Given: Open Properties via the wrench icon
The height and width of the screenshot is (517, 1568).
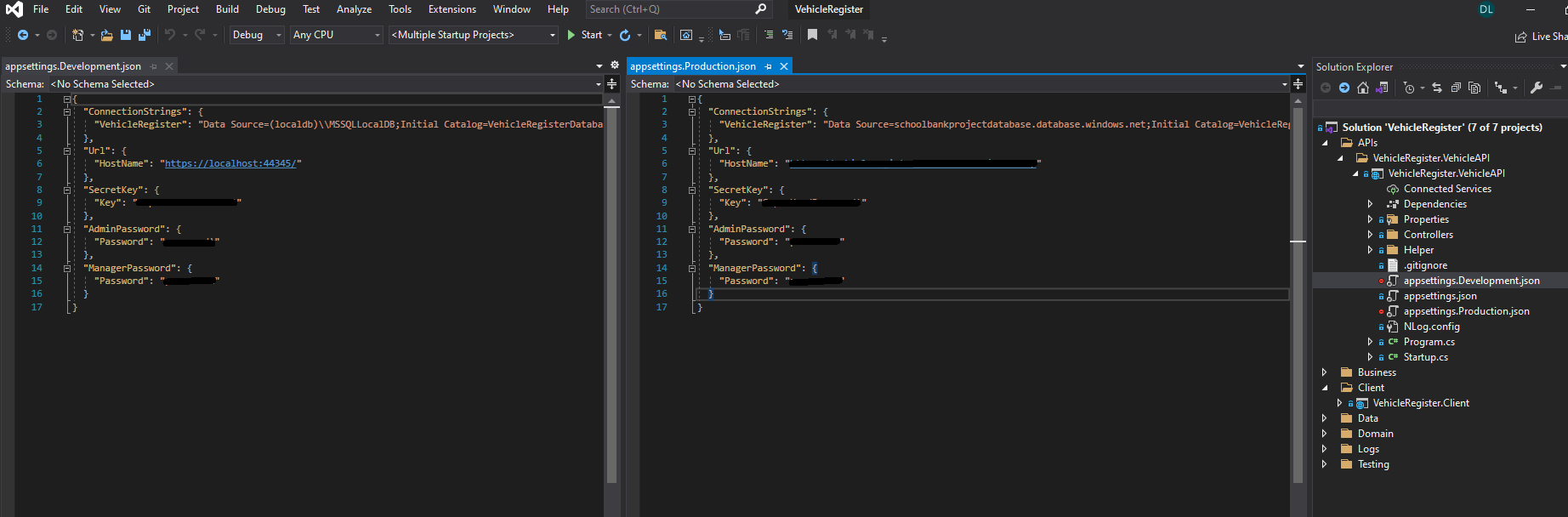Looking at the screenshot, I should point(1536,88).
